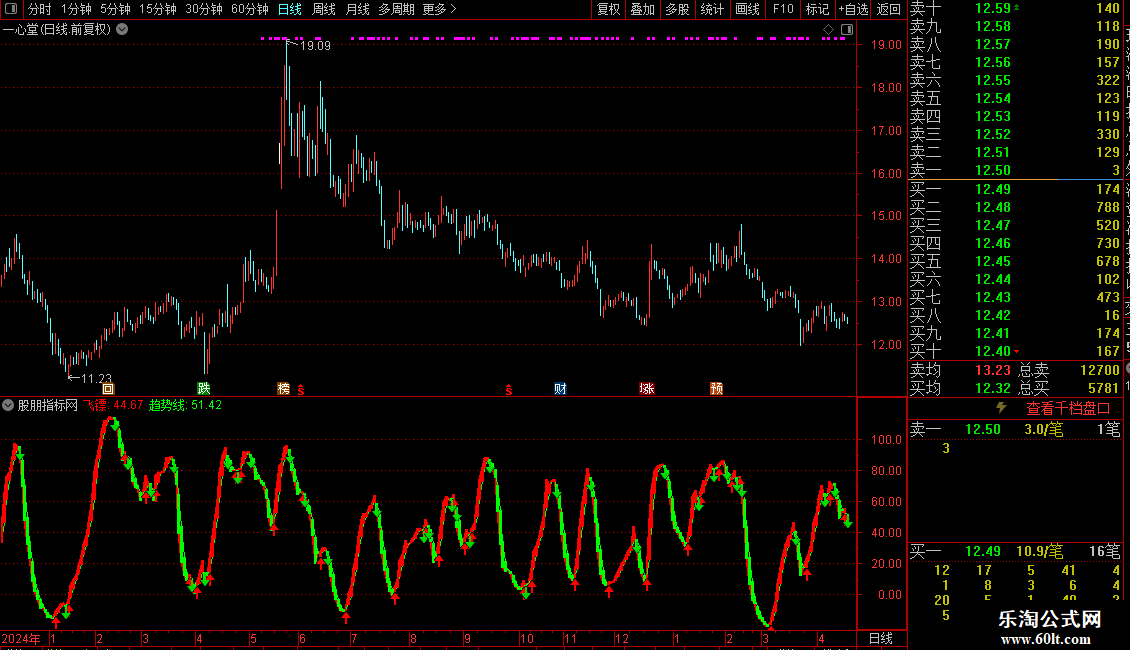The width and height of the screenshot is (1130, 650).
Task: Click the red 涨 event marker icon
Action: click(x=646, y=388)
